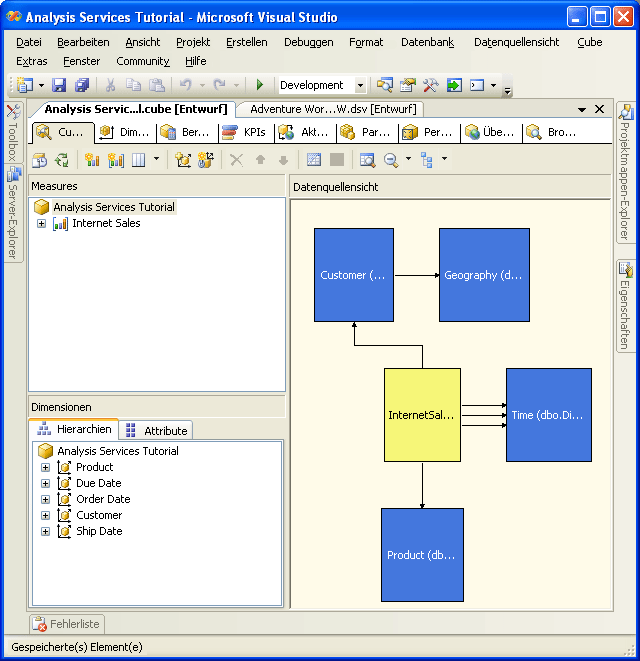Click the Add Cube Dimension icon
The image size is (640, 661).
point(183,160)
